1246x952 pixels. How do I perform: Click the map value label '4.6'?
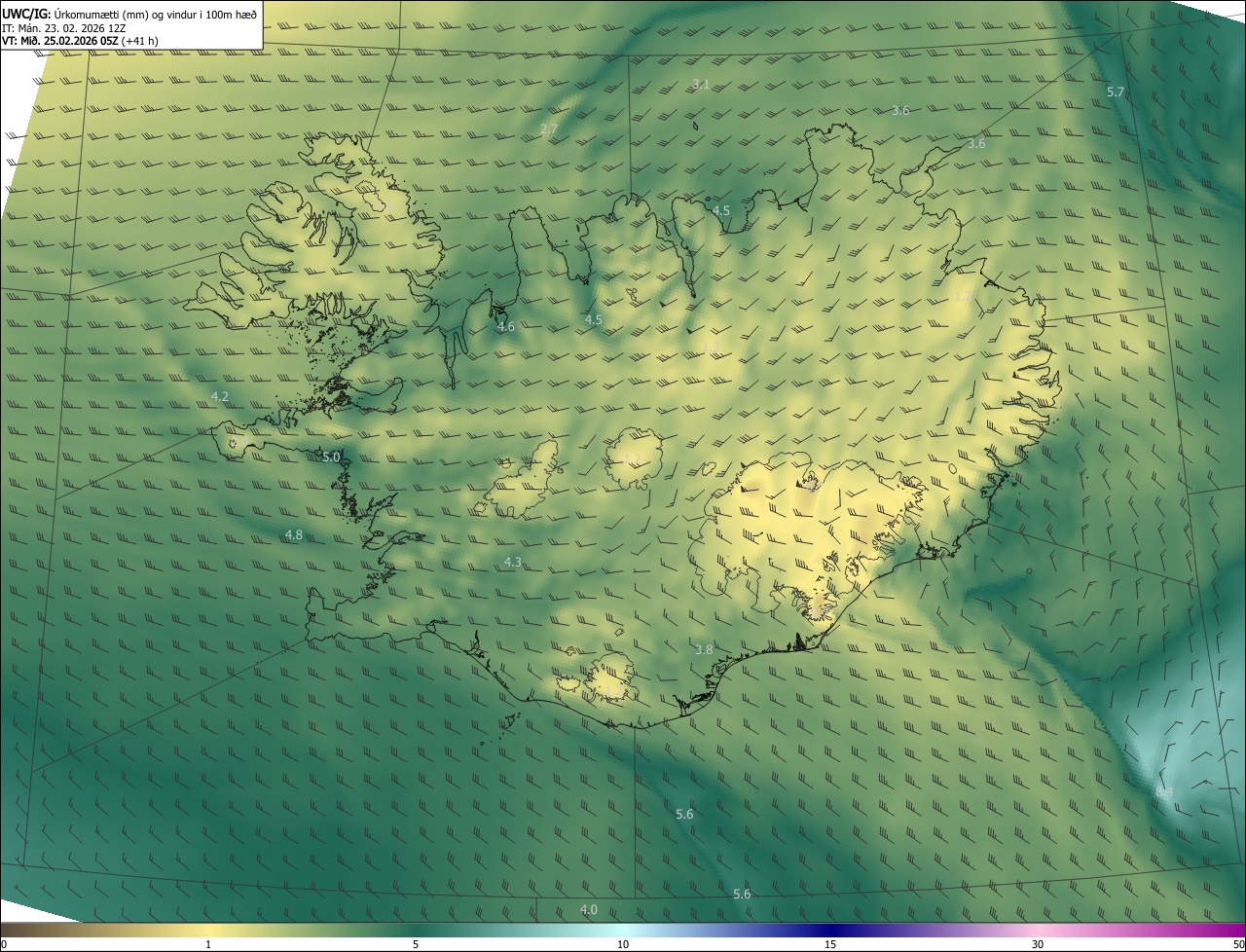(x=506, y=326)
